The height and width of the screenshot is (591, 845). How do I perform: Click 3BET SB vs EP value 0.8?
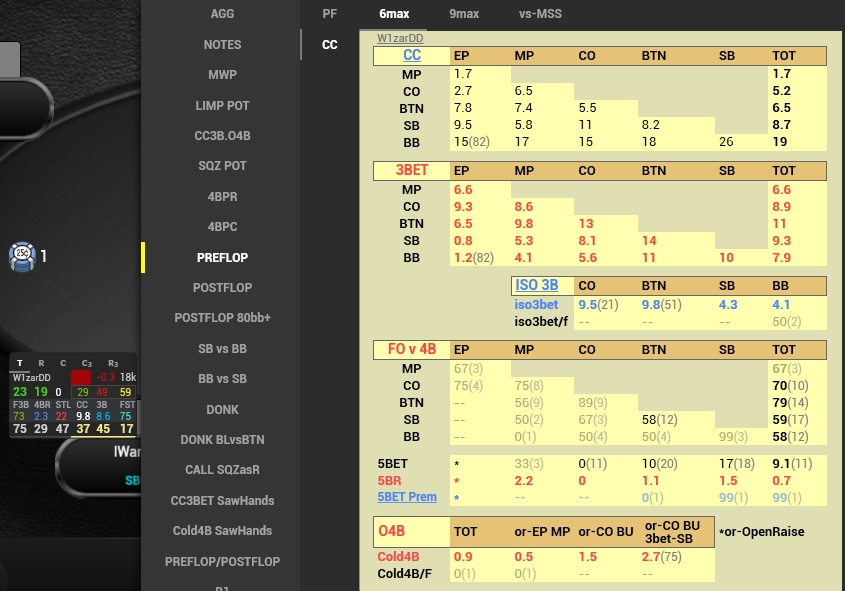click(x=463, y=241)
